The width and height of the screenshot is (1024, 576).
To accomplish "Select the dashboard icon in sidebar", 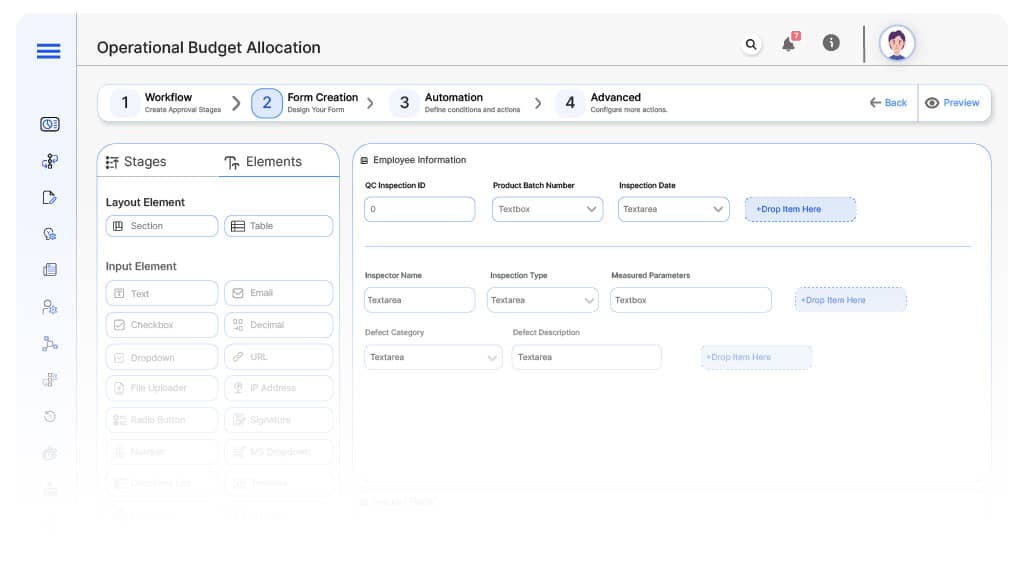I will (x=50, y=124).
